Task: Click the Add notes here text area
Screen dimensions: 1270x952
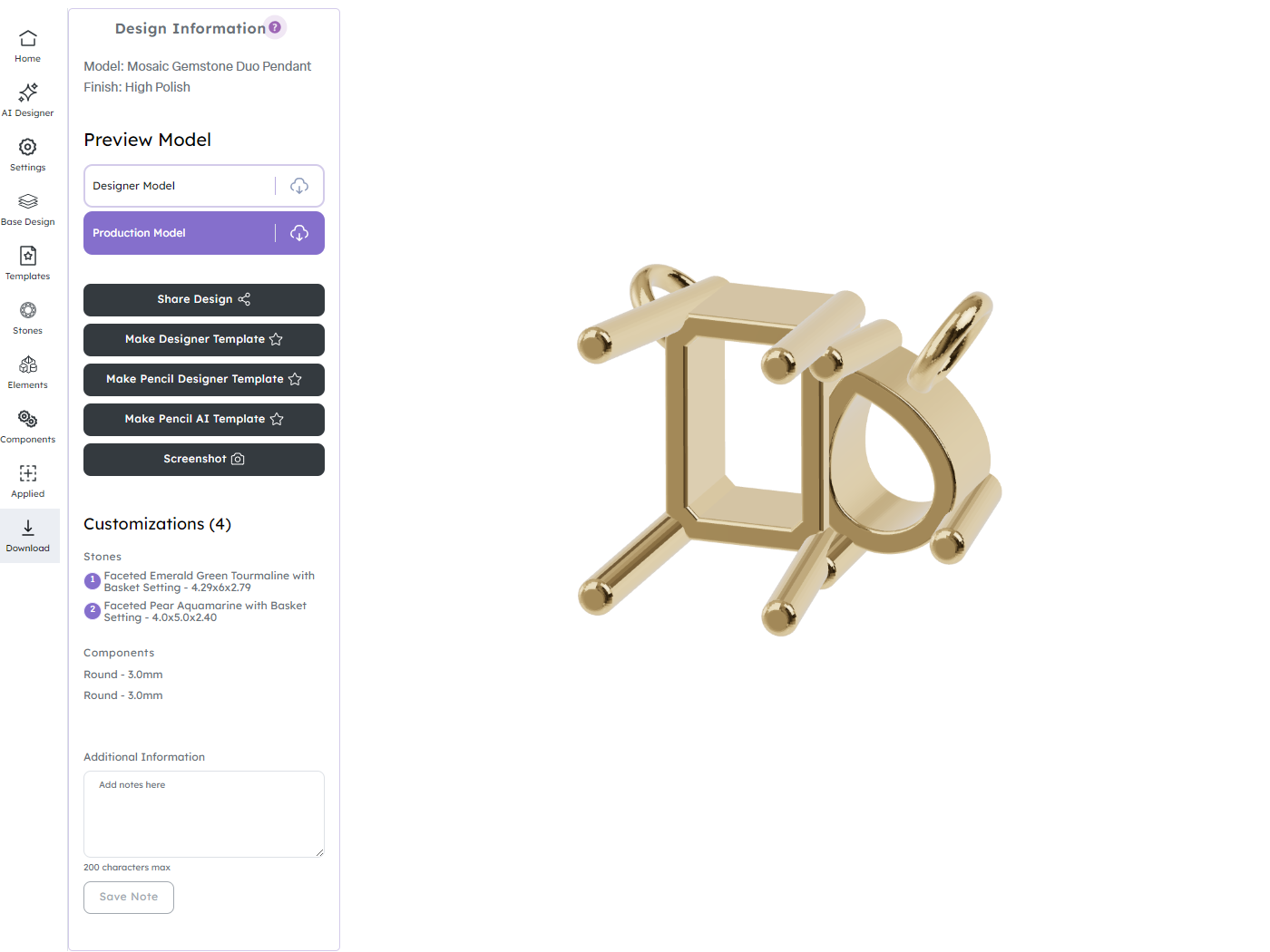Action: tap(204, 814)
